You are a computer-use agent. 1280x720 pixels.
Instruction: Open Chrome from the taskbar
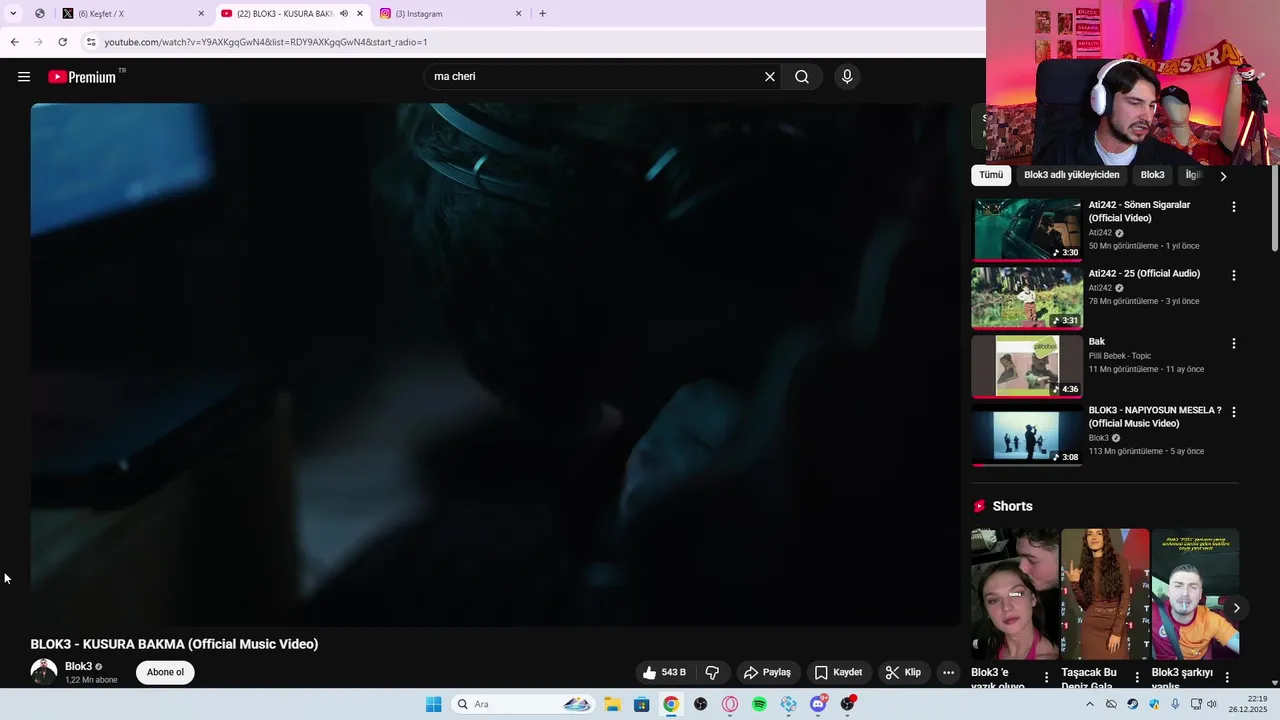click(x=671, y=704)
